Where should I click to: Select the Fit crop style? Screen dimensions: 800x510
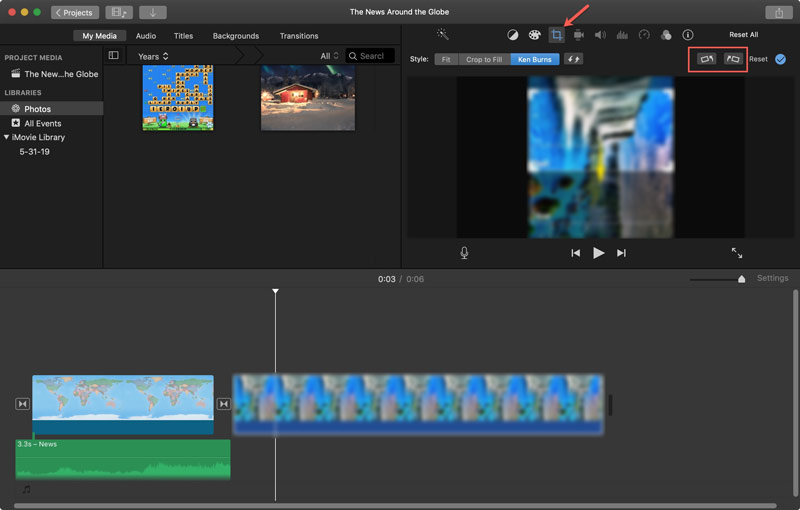446,59
